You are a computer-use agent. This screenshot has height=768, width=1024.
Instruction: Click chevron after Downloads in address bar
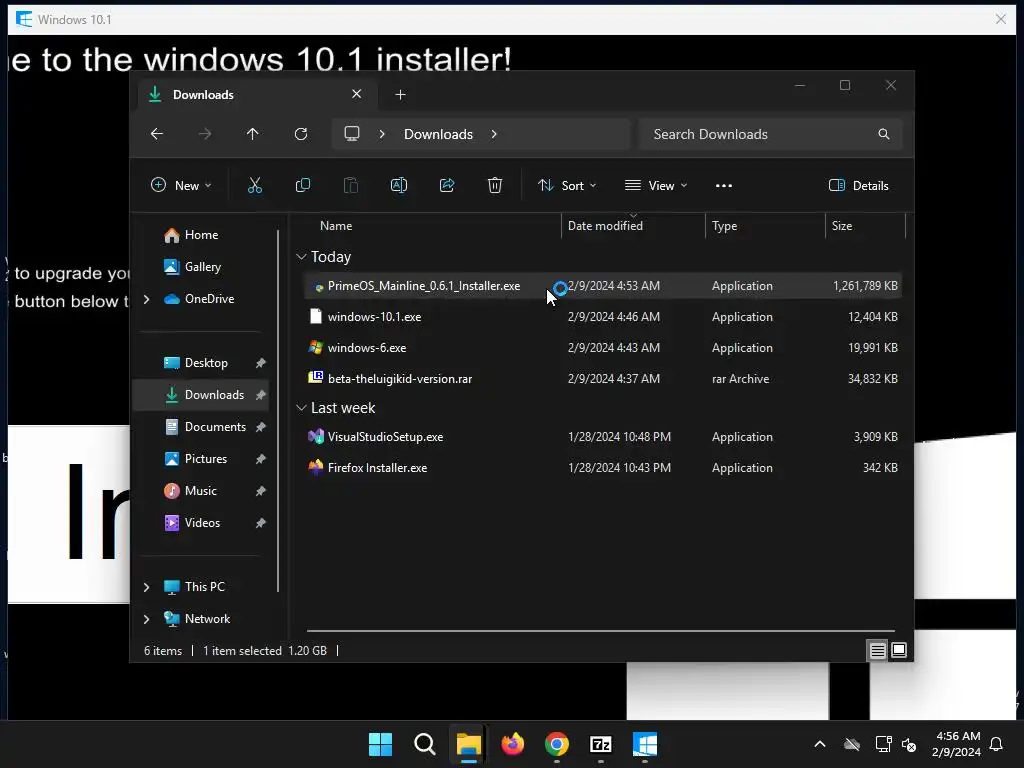coord(494,134)
